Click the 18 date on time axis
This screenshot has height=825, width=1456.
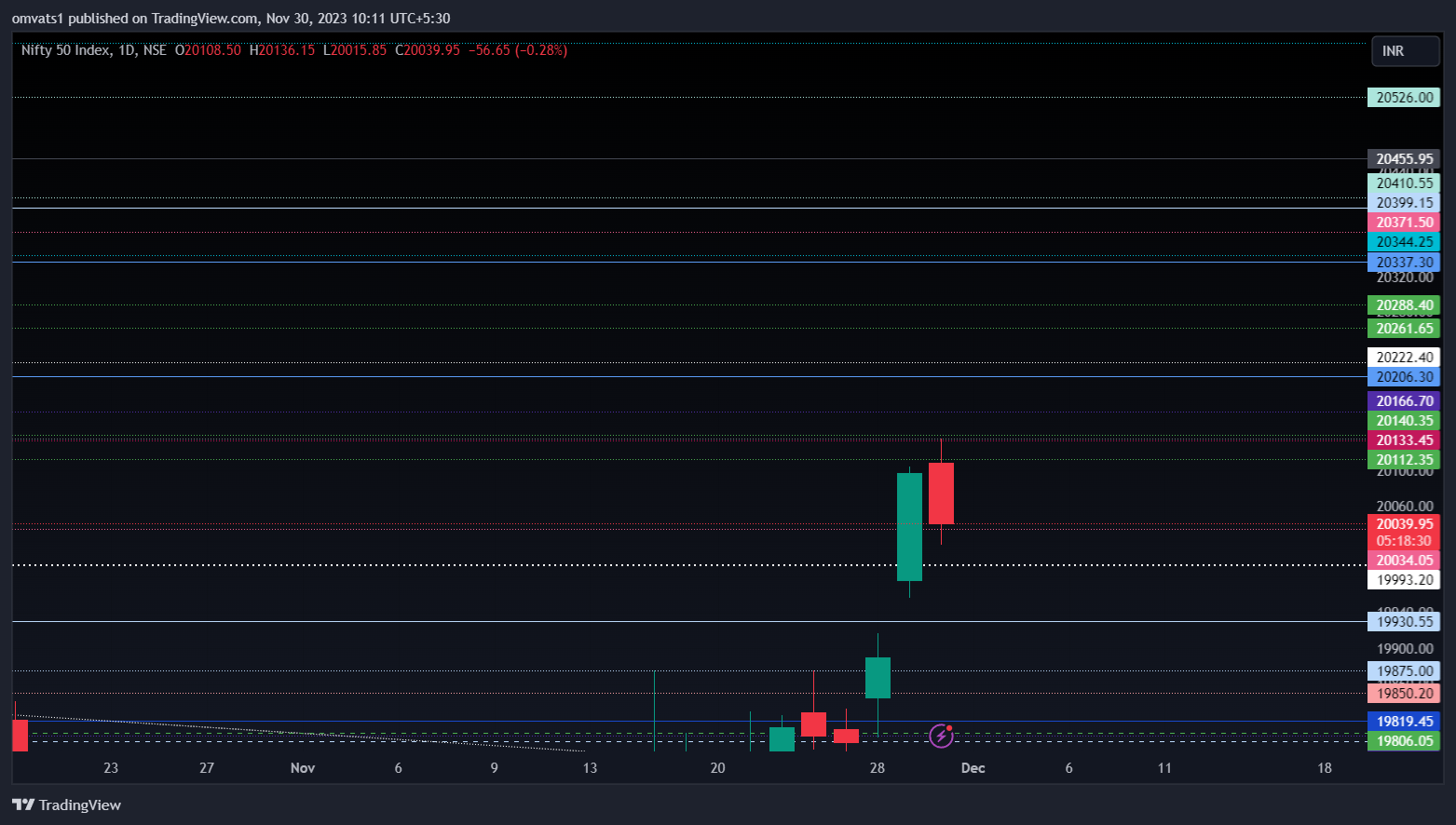point(1325,768)
